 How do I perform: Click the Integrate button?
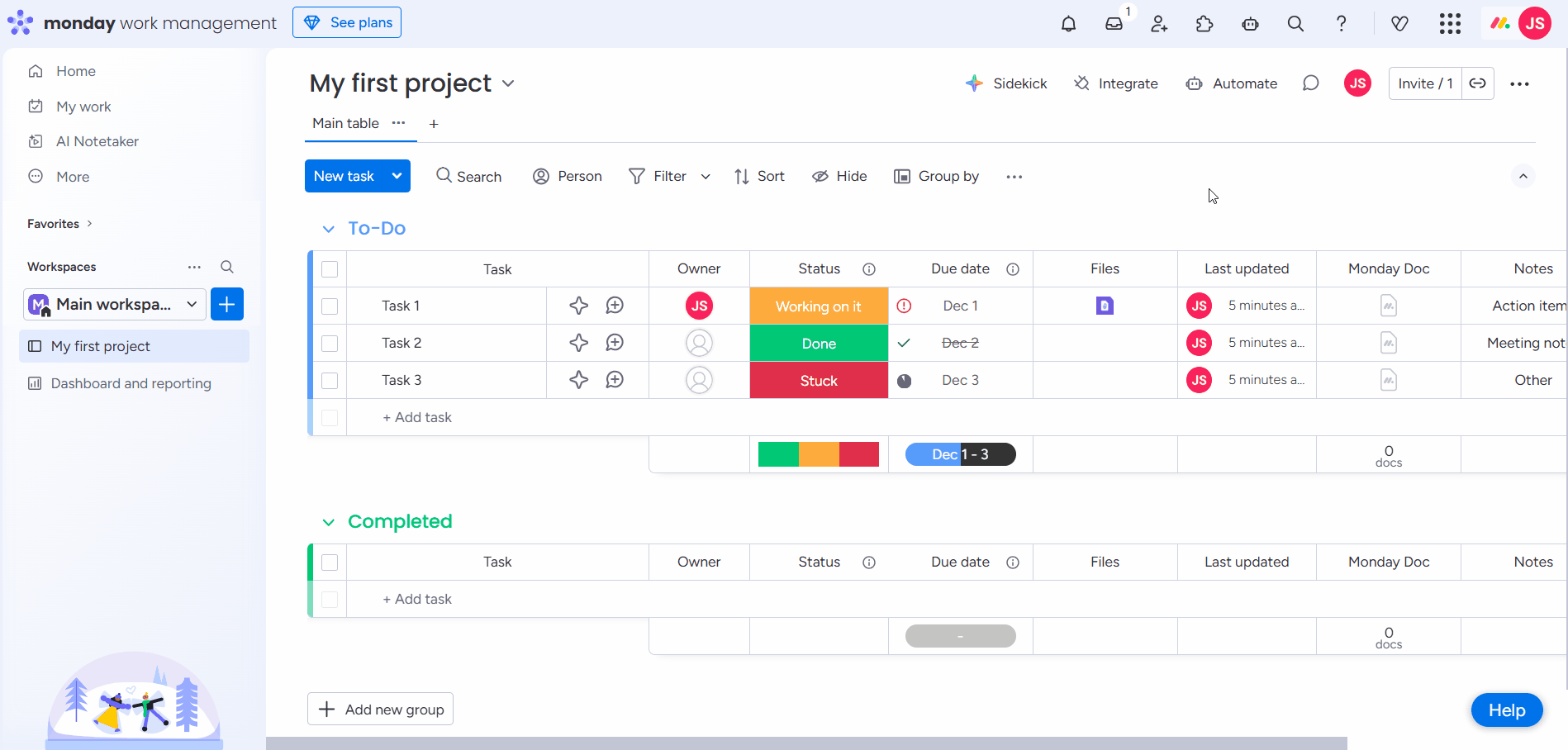(1115, 83)
